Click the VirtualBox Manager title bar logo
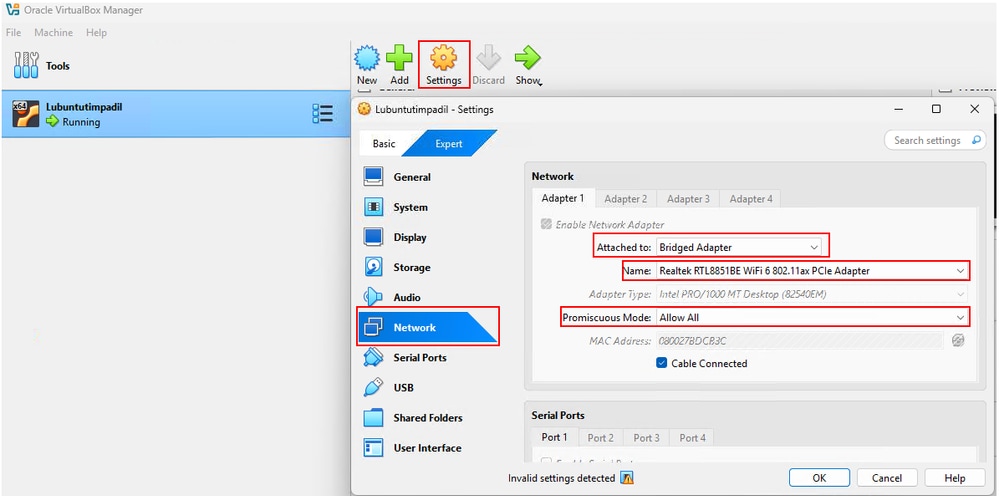Viewport: 999px width, 496px height. coord(12,10)
